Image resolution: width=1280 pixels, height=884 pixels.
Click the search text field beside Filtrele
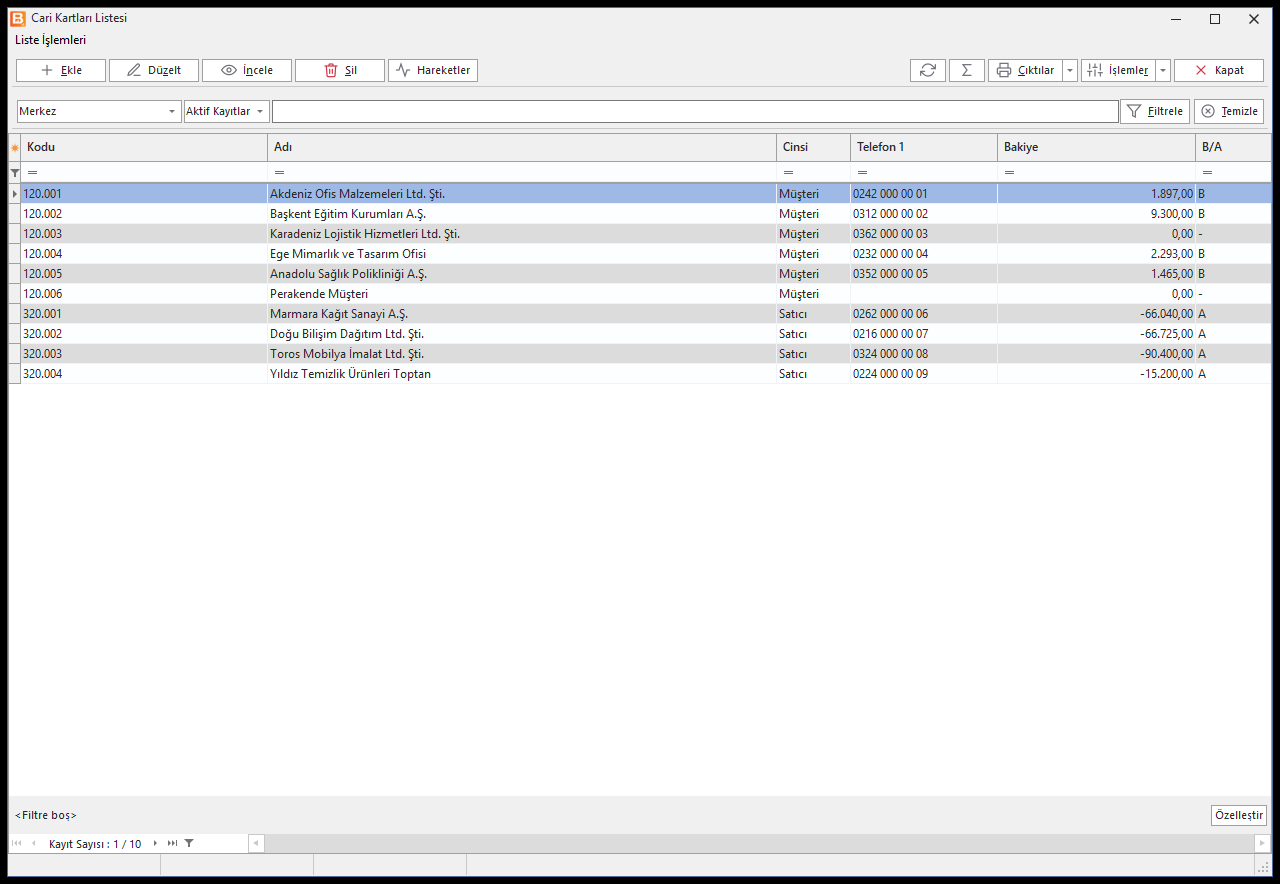click(x=695, y=111)
